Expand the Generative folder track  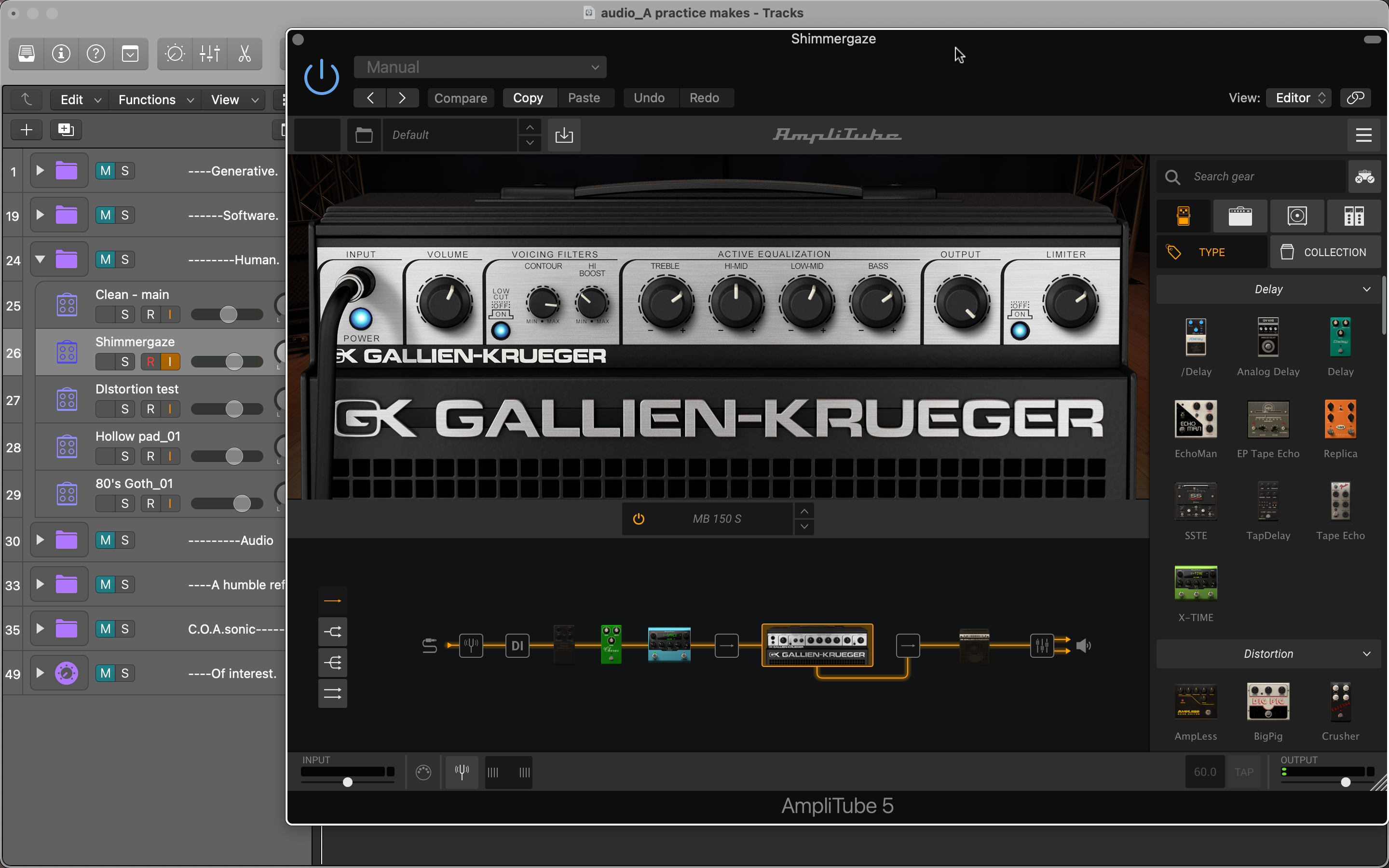(x=40, y=171)
